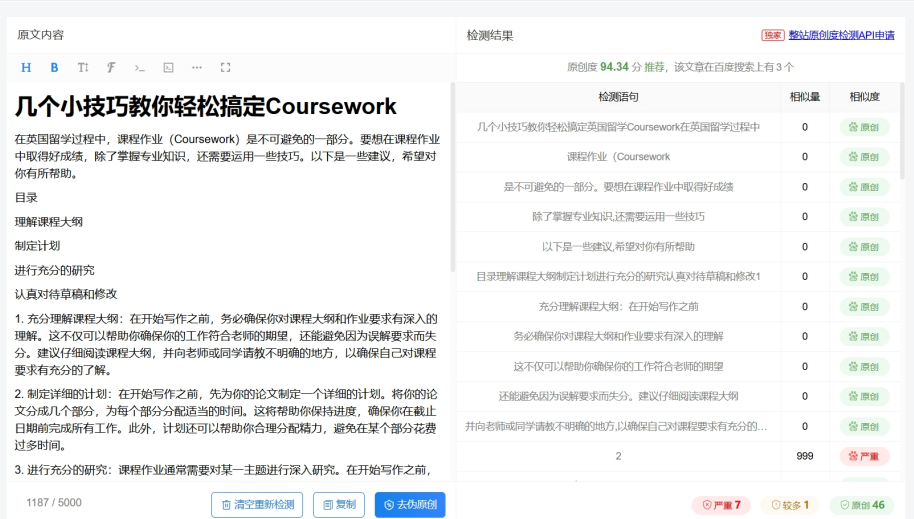Click 原创 tag in 这不仅可以帮助你 row
The height and width of the screenshot is (519, 914).
pos(864,367)
